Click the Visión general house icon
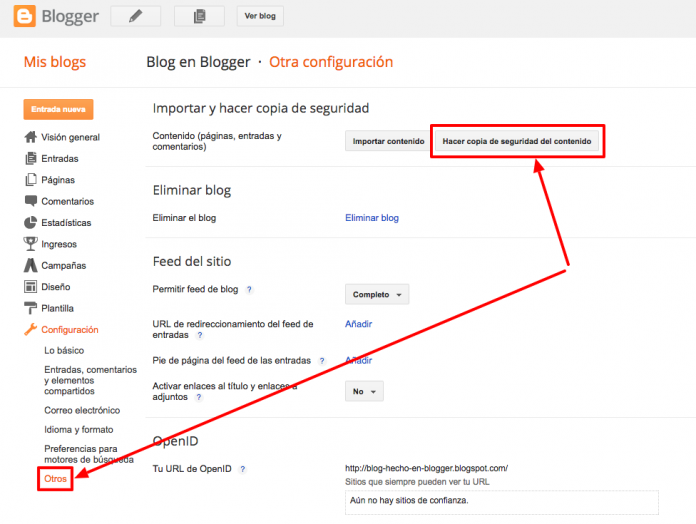The image size is (696, 524). click(x=30, y=137)
